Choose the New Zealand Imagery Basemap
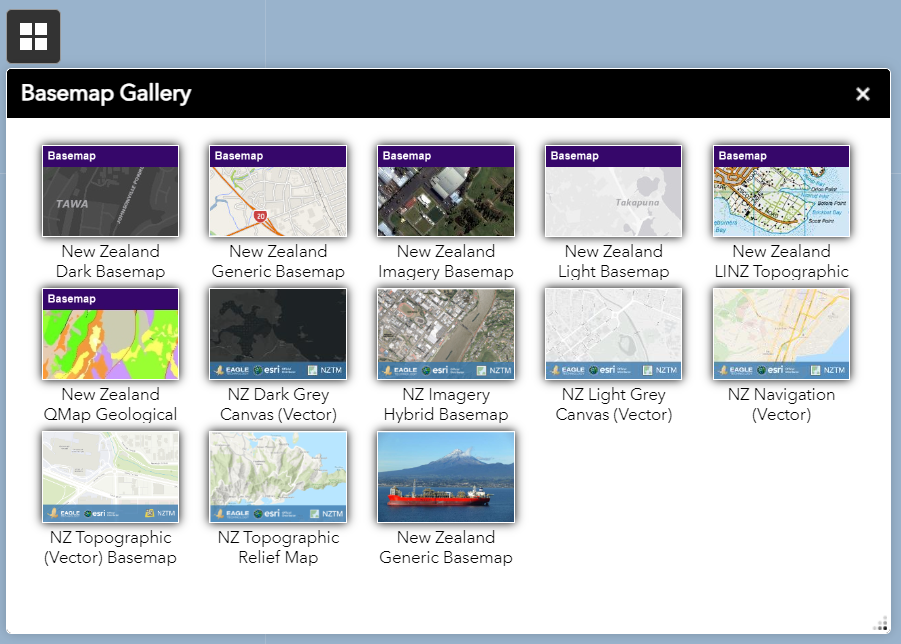 (445, 190)
